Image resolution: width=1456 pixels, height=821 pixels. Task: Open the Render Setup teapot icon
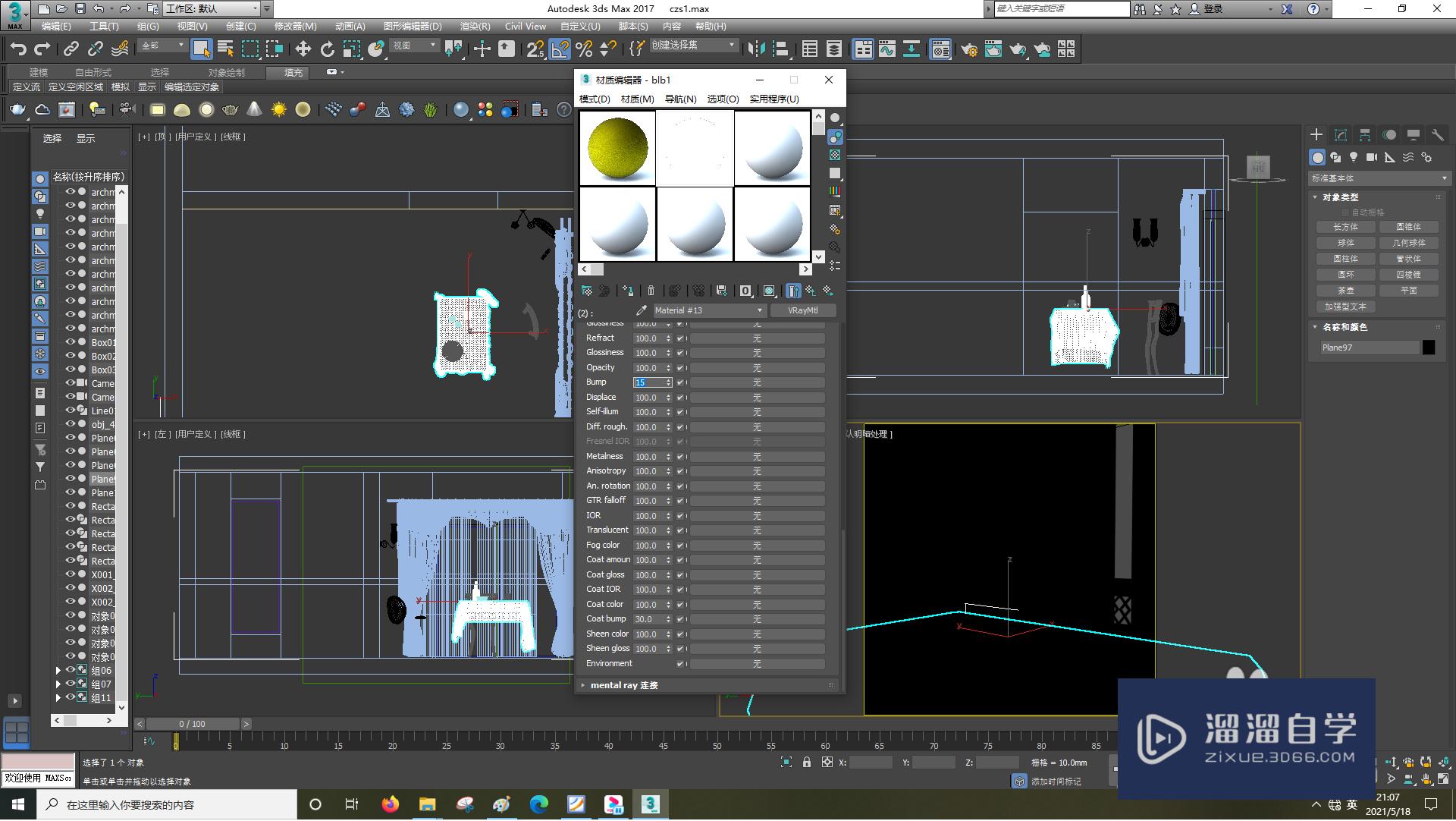(968, 49)
